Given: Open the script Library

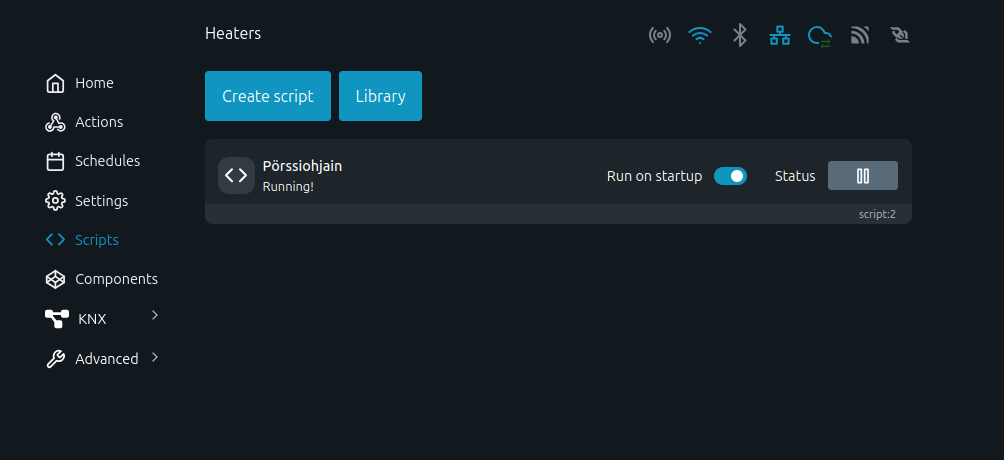Looking at the screenshot, I should click(x=380, y=96).
